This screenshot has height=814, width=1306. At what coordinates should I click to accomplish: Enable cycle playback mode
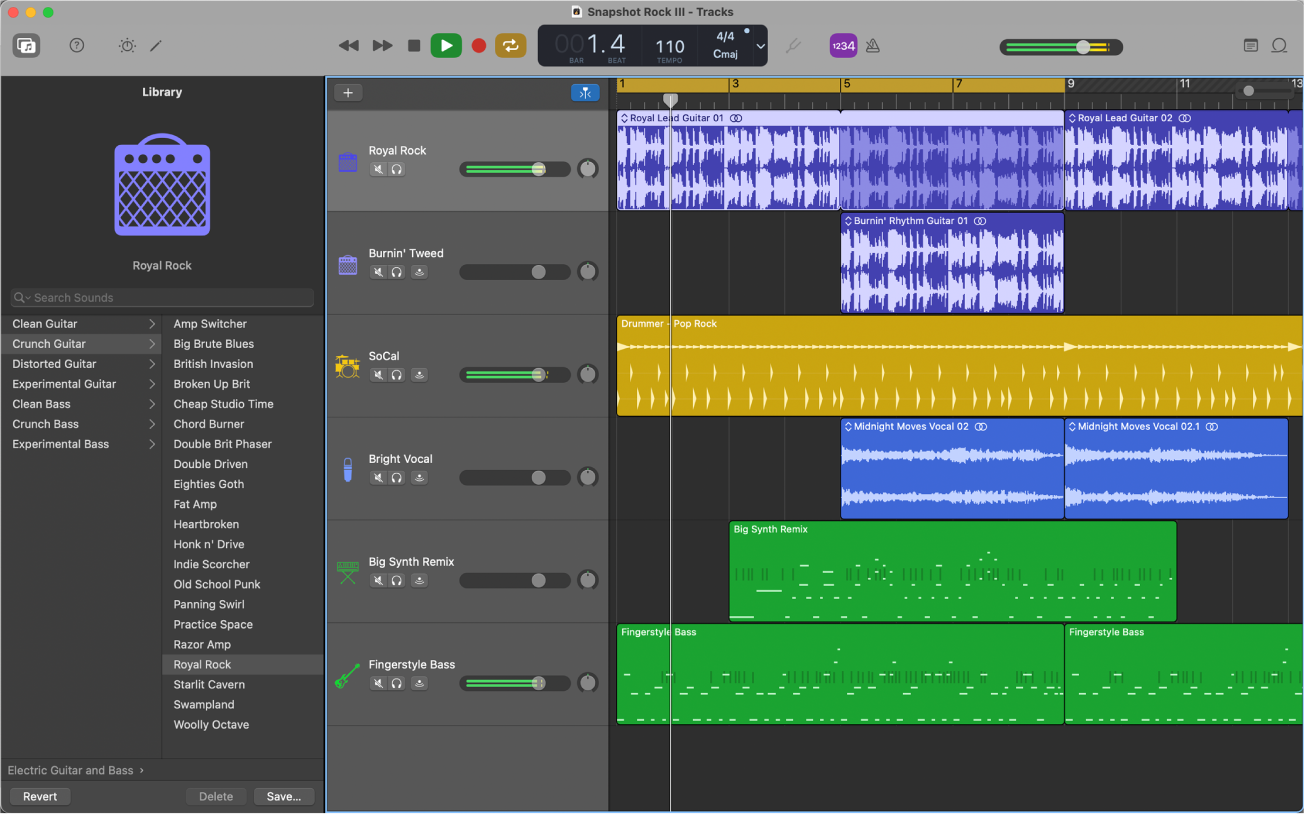point(510,45)
